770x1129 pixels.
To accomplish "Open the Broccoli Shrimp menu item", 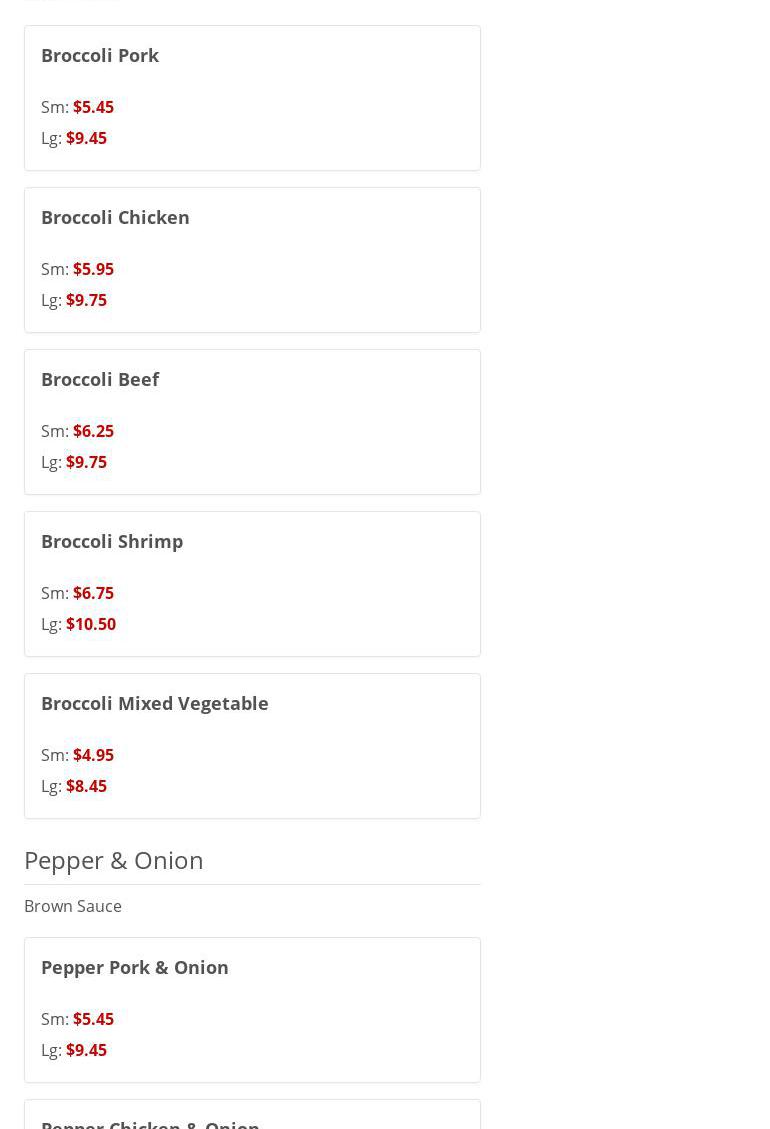I will pyautogui.click(x=112, y=541).
